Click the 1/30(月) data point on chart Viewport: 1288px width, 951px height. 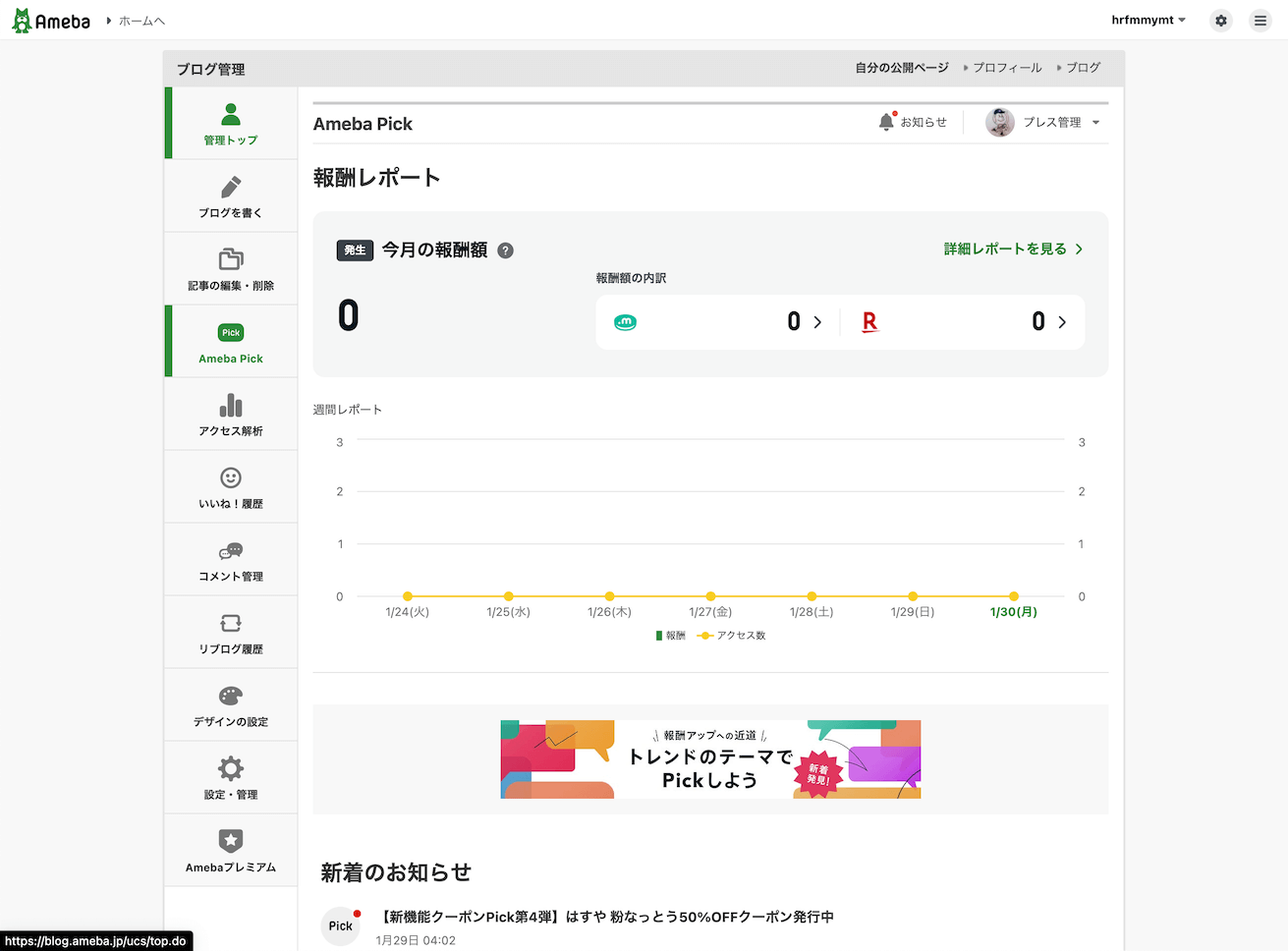[1014, 596]
